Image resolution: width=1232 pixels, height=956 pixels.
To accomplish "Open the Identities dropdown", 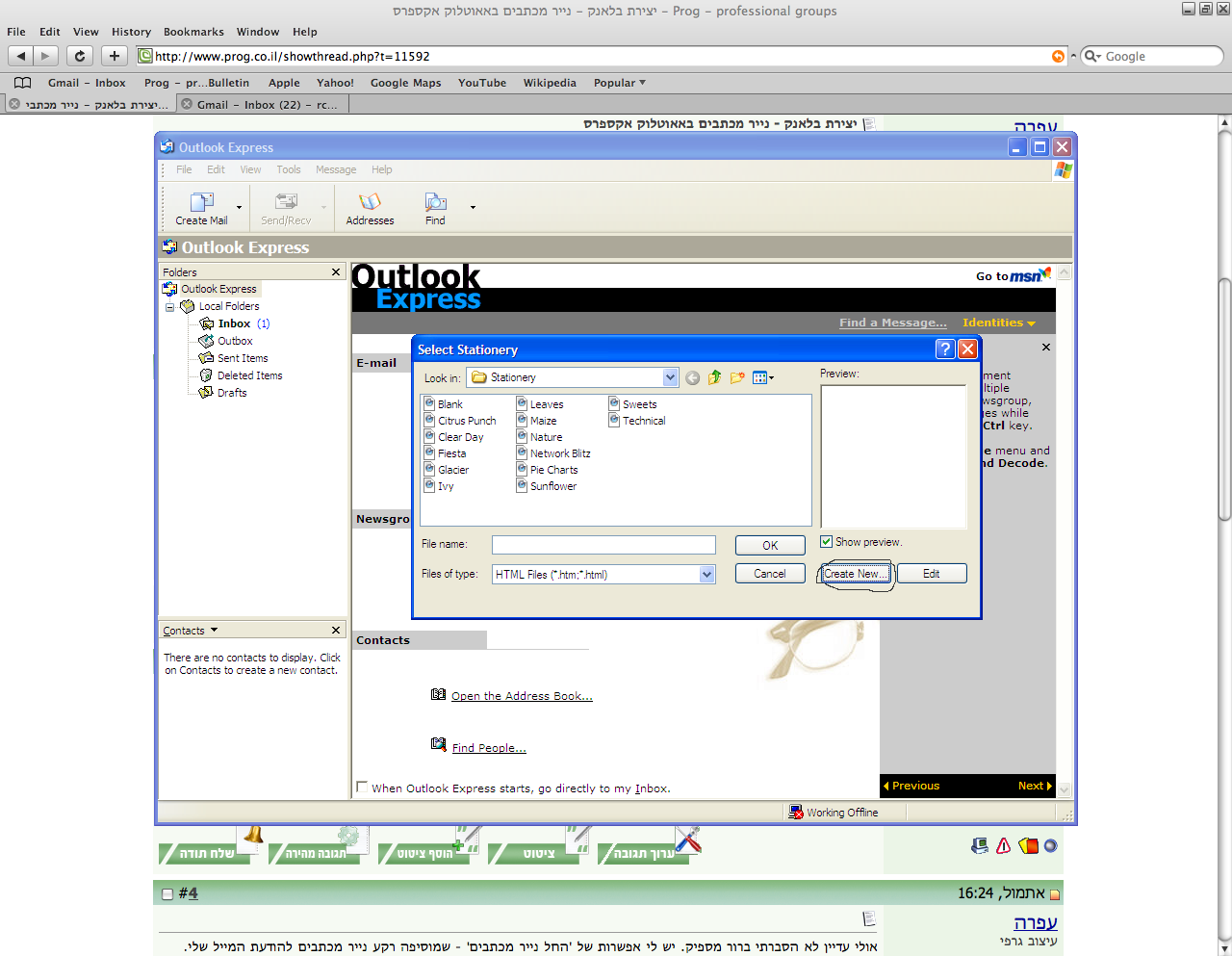I will [x=998, y=323].
